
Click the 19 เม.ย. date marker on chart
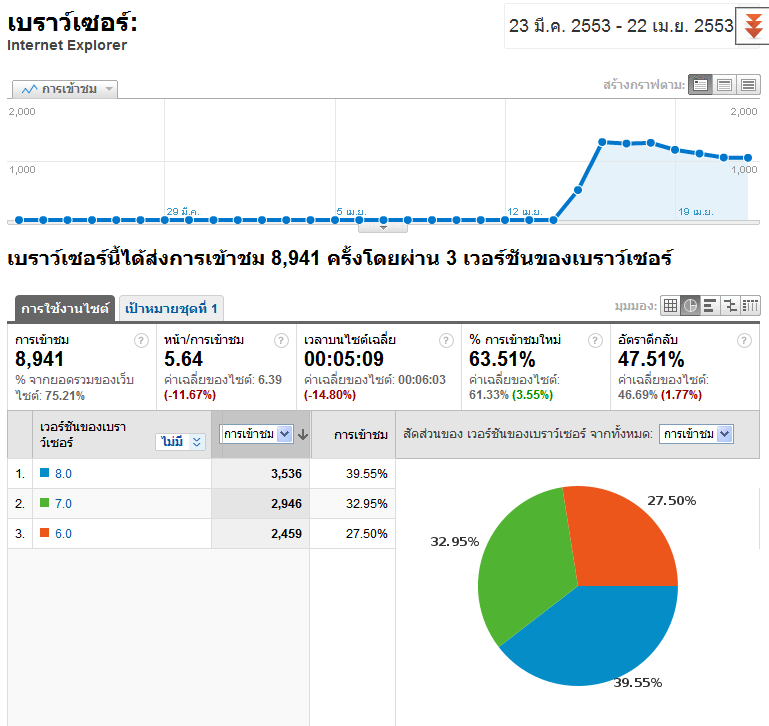click(x=696, y=211)
